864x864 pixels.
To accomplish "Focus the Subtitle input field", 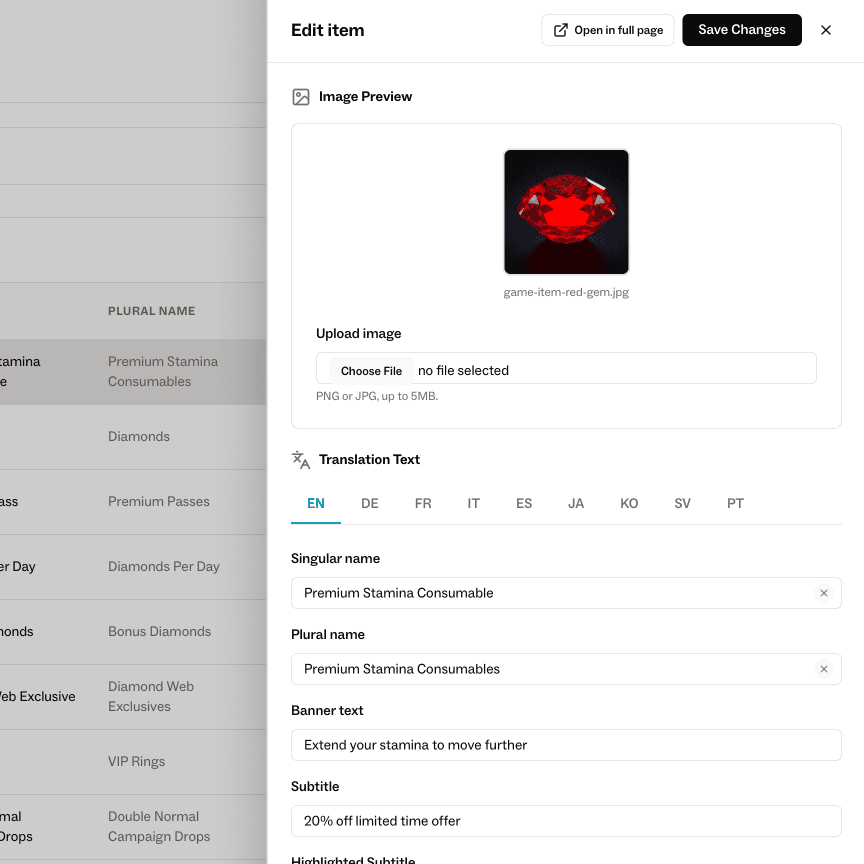I will pos(566,821).
